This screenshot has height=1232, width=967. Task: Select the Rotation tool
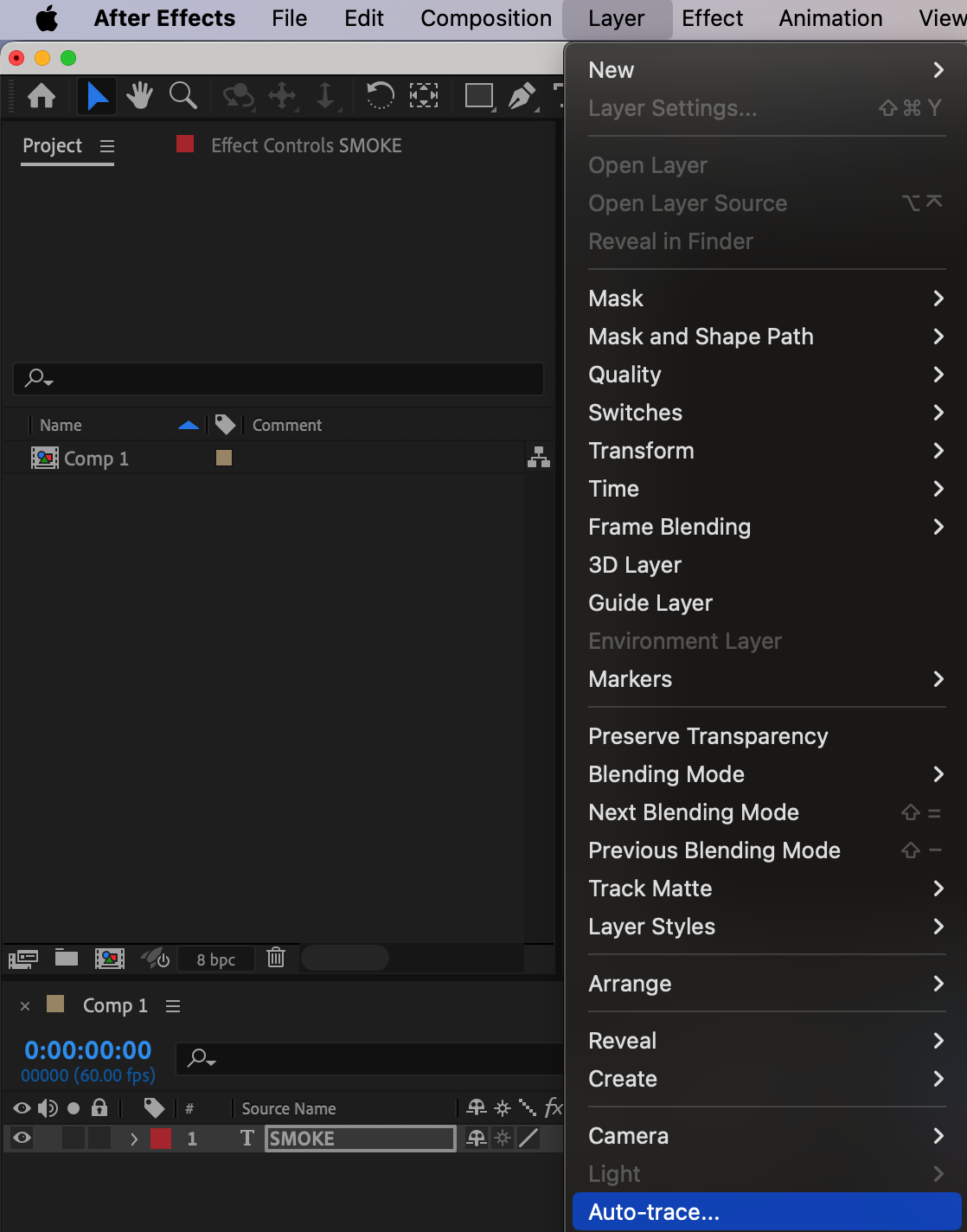coord(380,95)
